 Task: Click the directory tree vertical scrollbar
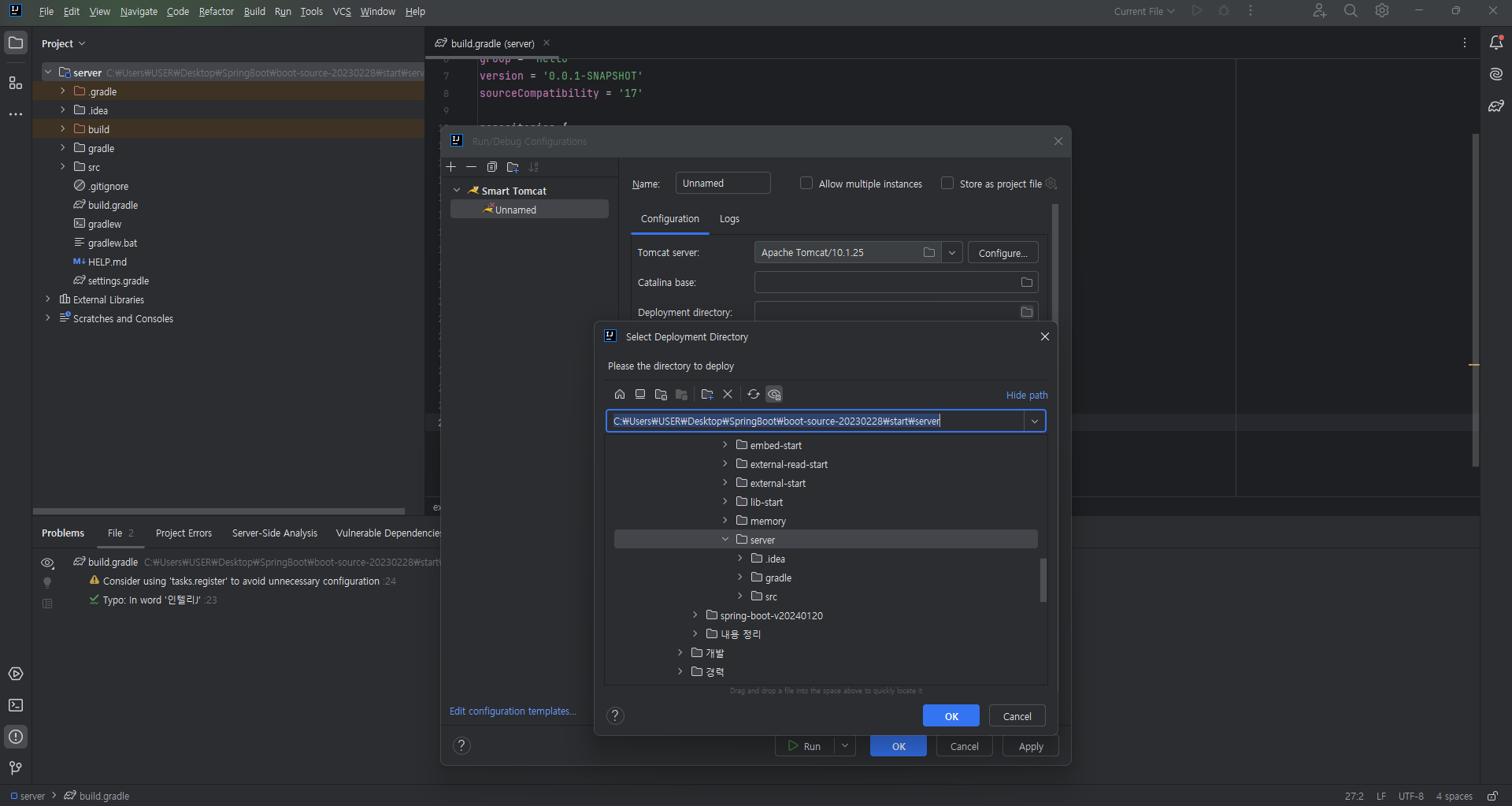coord(1043,580)
